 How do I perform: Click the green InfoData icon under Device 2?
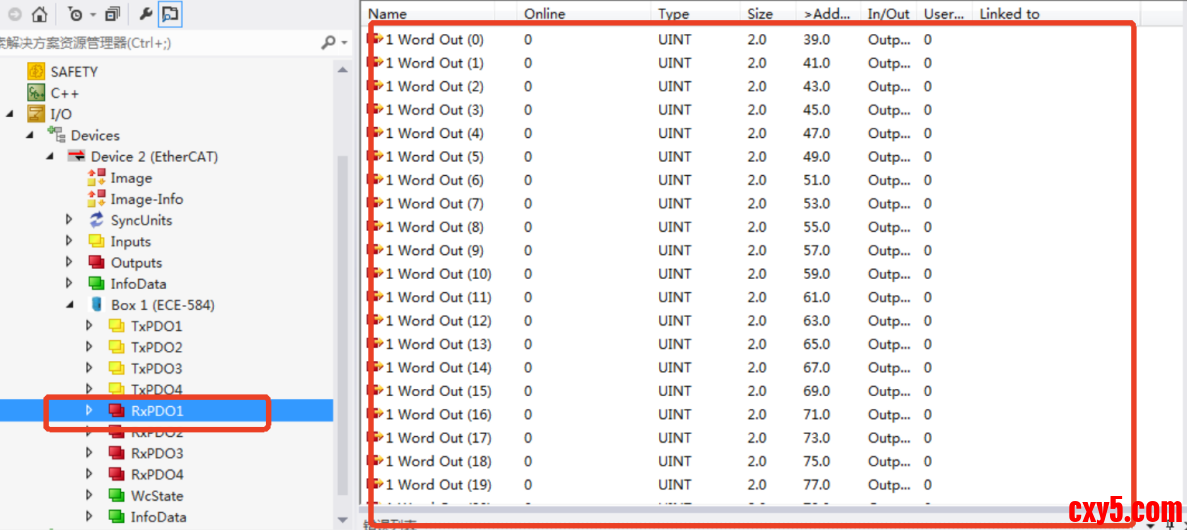96,283
